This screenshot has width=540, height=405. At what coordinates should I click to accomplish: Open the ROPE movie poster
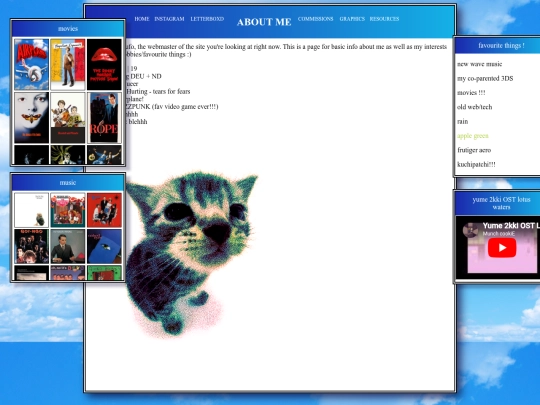[104, 117]
